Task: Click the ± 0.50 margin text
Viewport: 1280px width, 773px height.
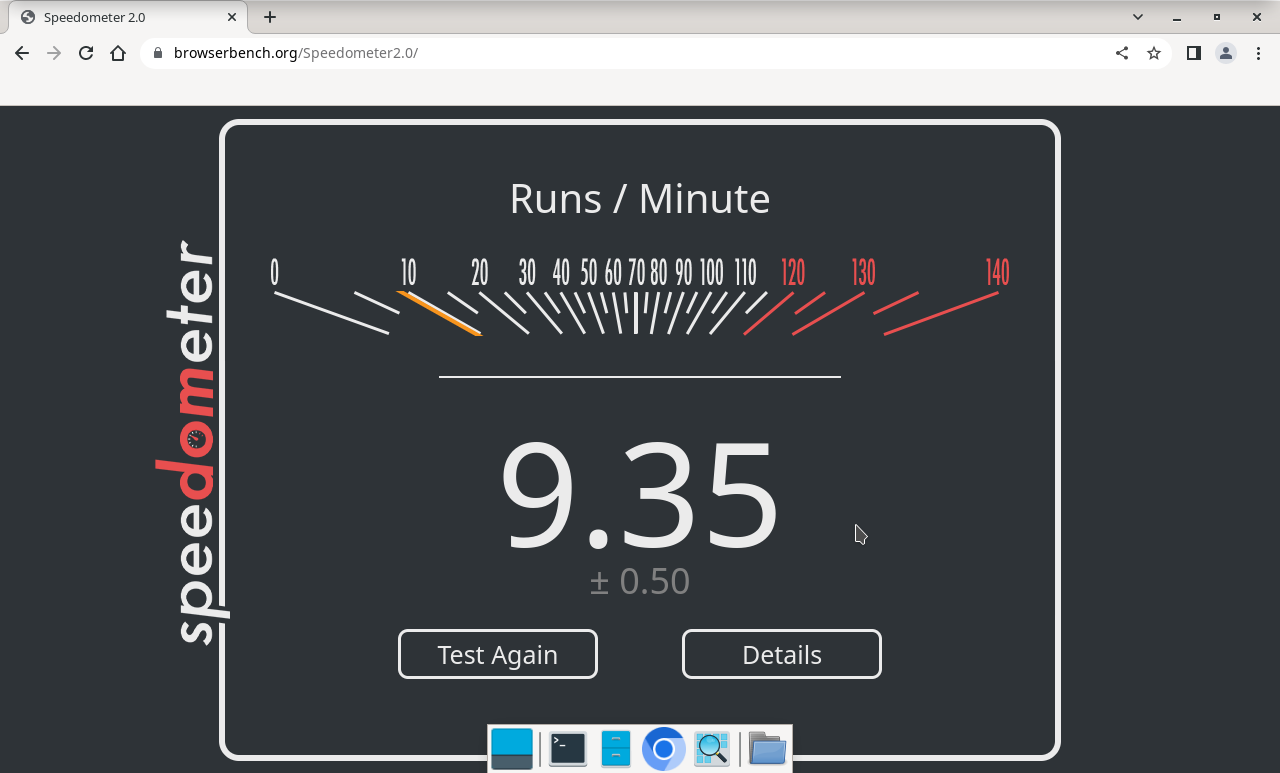Action: (x=640, y=581)
